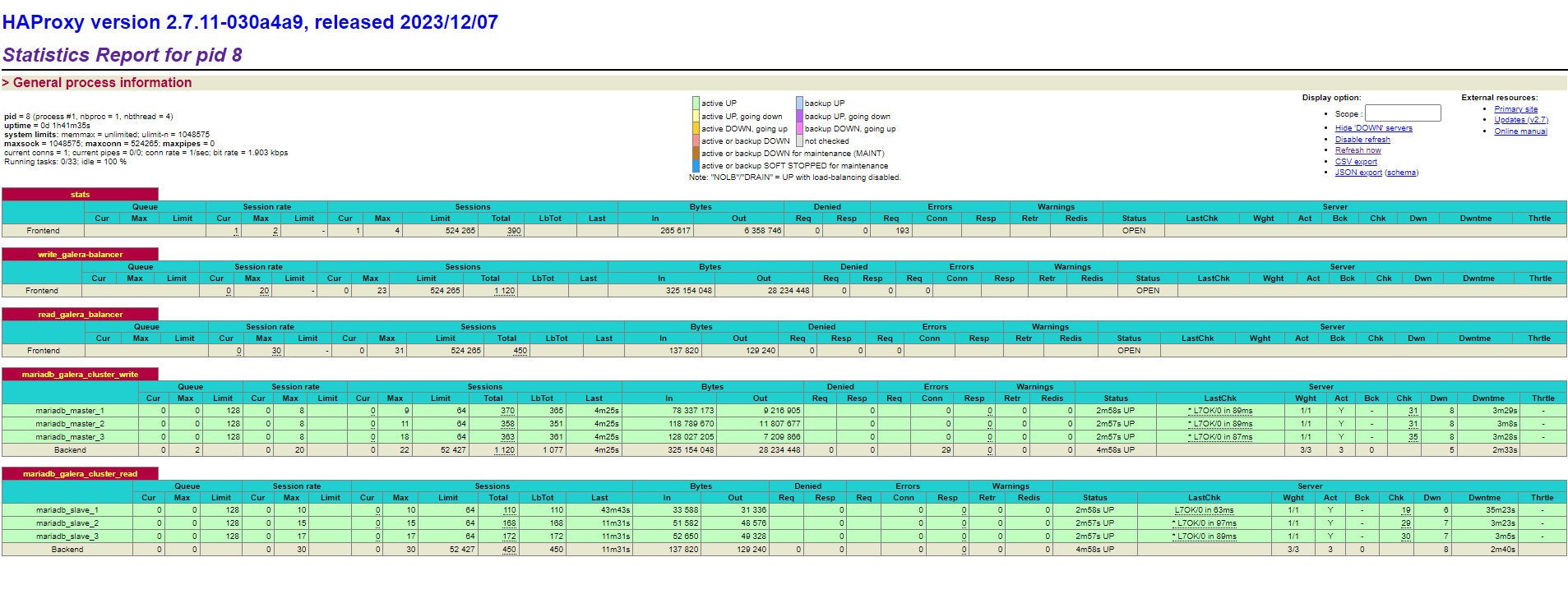Click the brown maintenance (MAINT) legend swatch
The height and width of the screenshot is (594, 1568).
point(696,153)
